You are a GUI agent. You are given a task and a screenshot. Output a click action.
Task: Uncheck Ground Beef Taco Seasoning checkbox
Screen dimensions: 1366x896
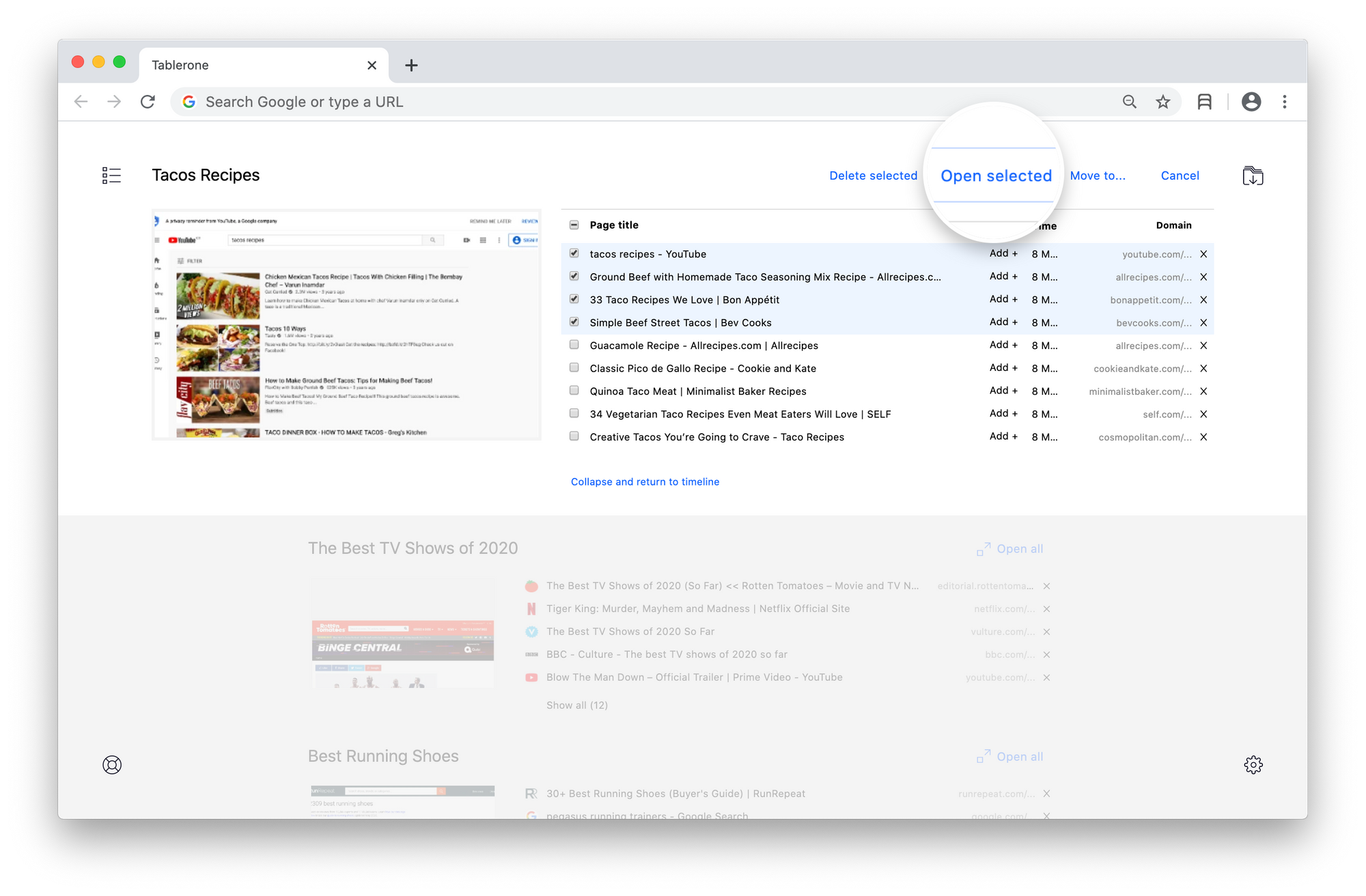tap(574, 277)
